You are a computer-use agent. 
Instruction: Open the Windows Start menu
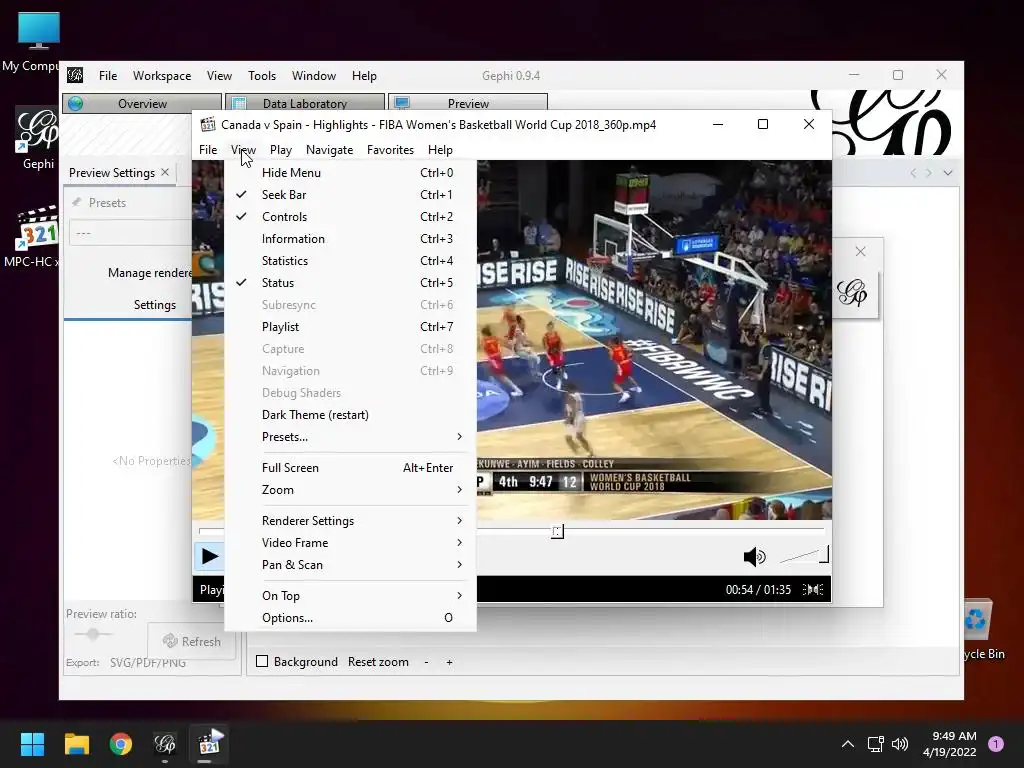click(x=32, y=743)
